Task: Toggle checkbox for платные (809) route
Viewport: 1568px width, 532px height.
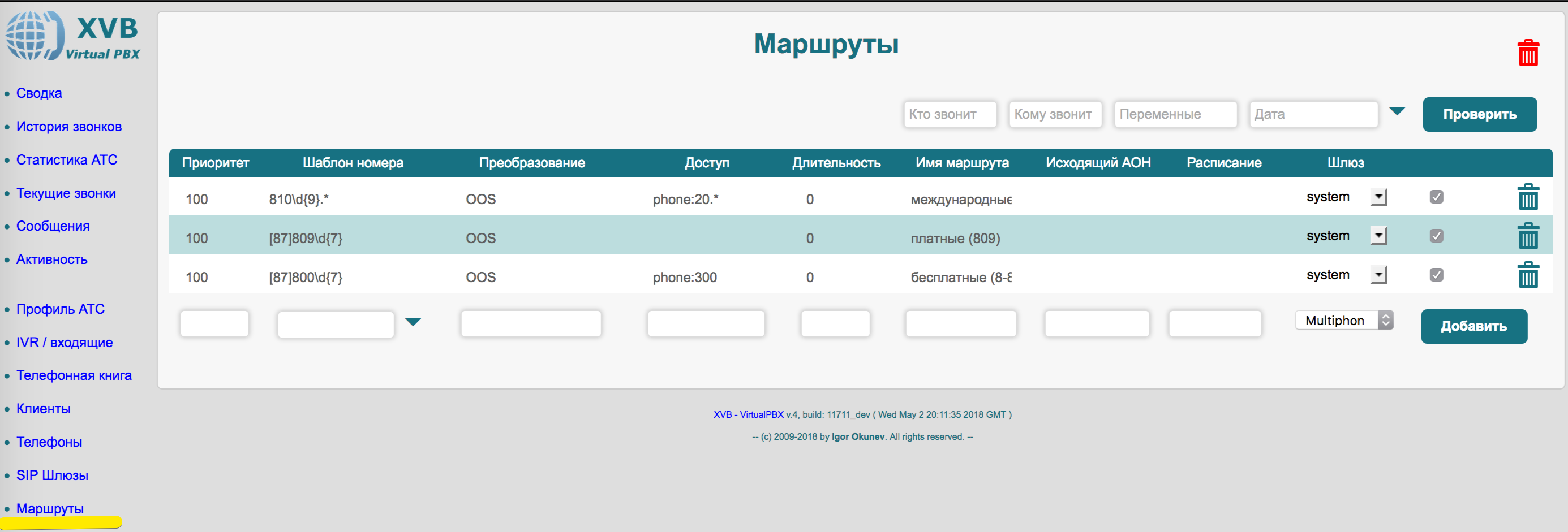Action: [1436, 236]
